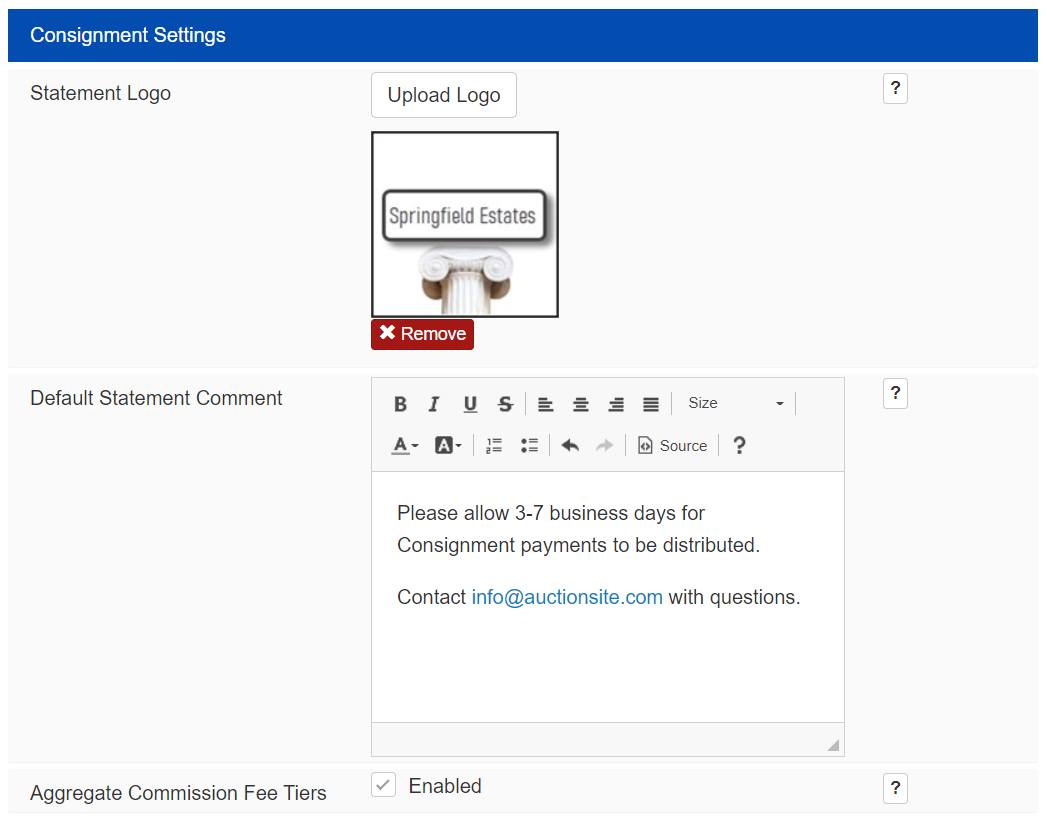
Task: Apply strikethrough formatting
Action: (x=505, y=404)
